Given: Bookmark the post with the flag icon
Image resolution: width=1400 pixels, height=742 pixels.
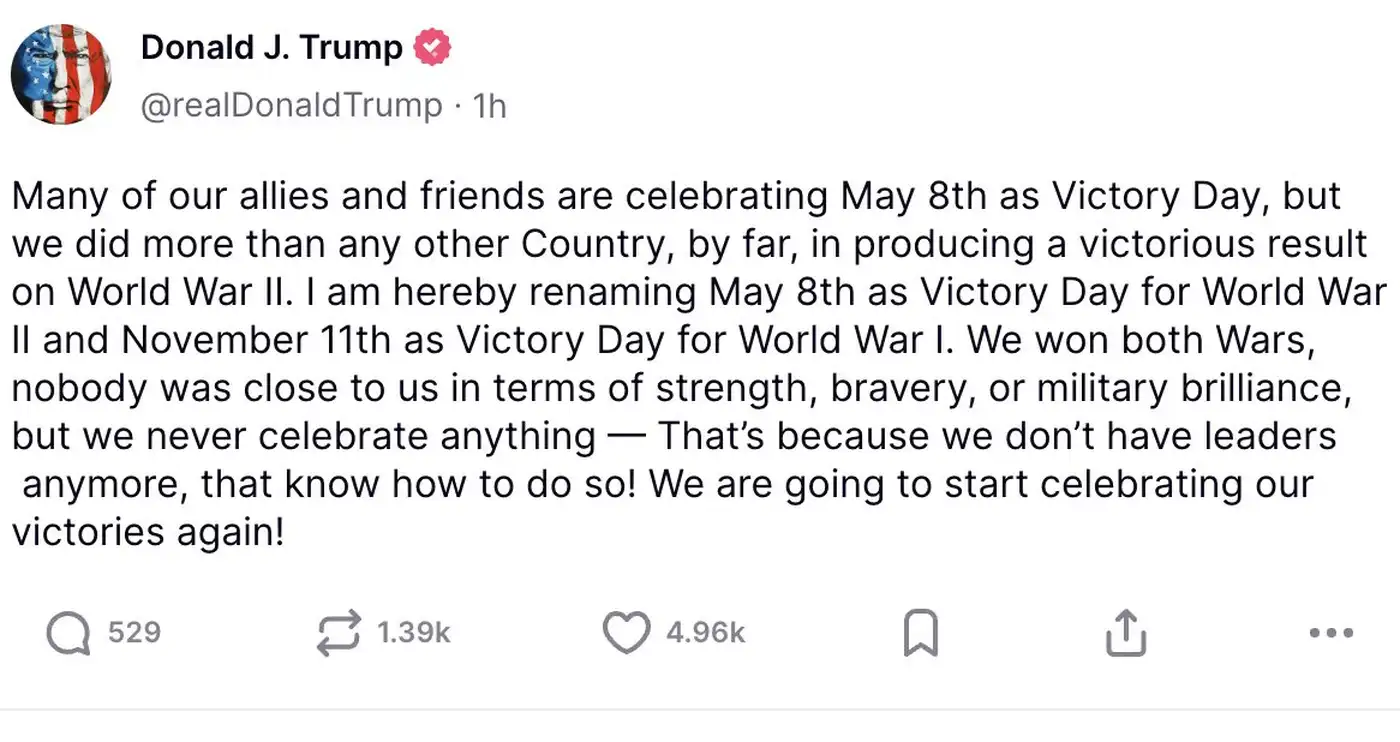Looking at the screenshot, I should tap(922, 630).
